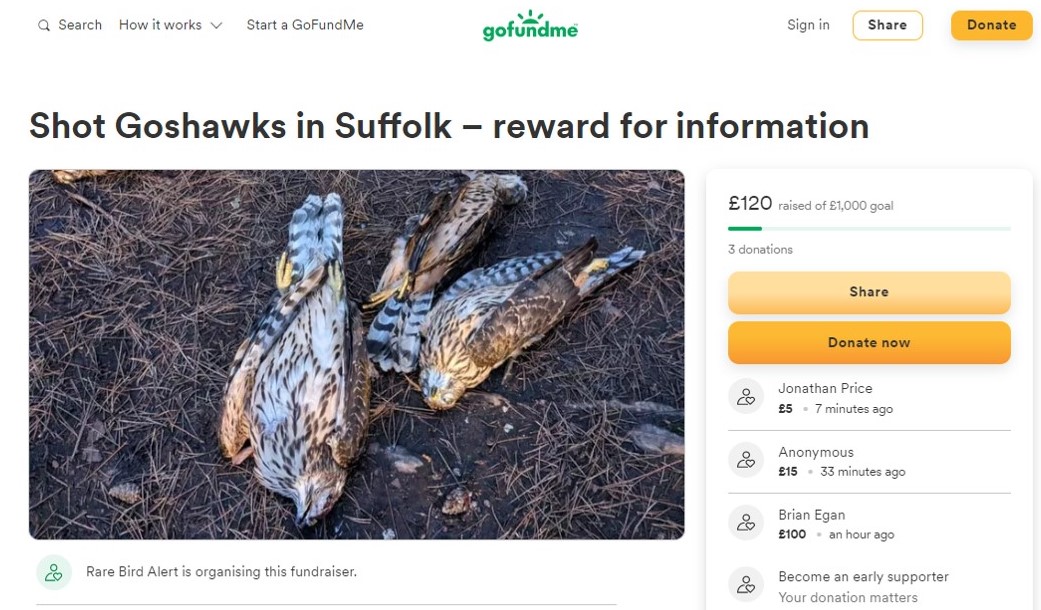The height and width of the screenshot is (610, 1041).
Task: Click the 3 donations count
Action: click(760, 249)
